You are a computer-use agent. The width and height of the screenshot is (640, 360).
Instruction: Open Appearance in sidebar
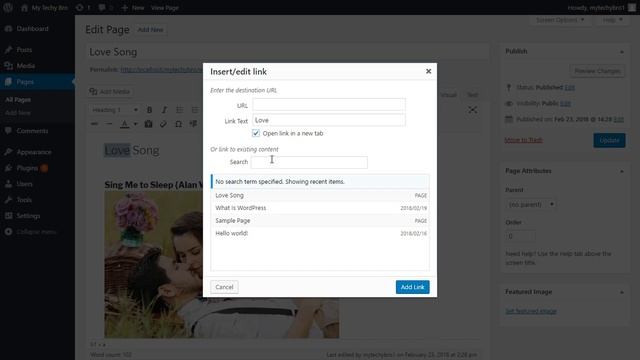(x=34, y=152)
